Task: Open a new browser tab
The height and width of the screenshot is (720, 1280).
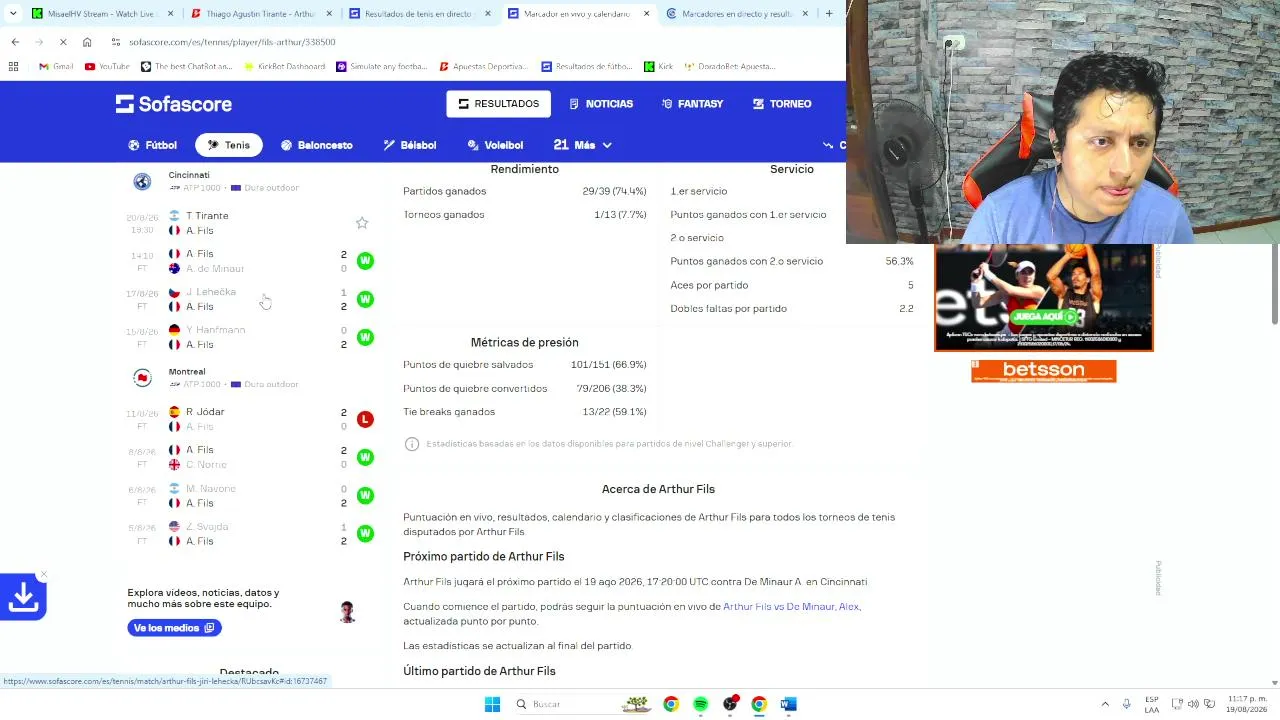Action: click(829, 14)
